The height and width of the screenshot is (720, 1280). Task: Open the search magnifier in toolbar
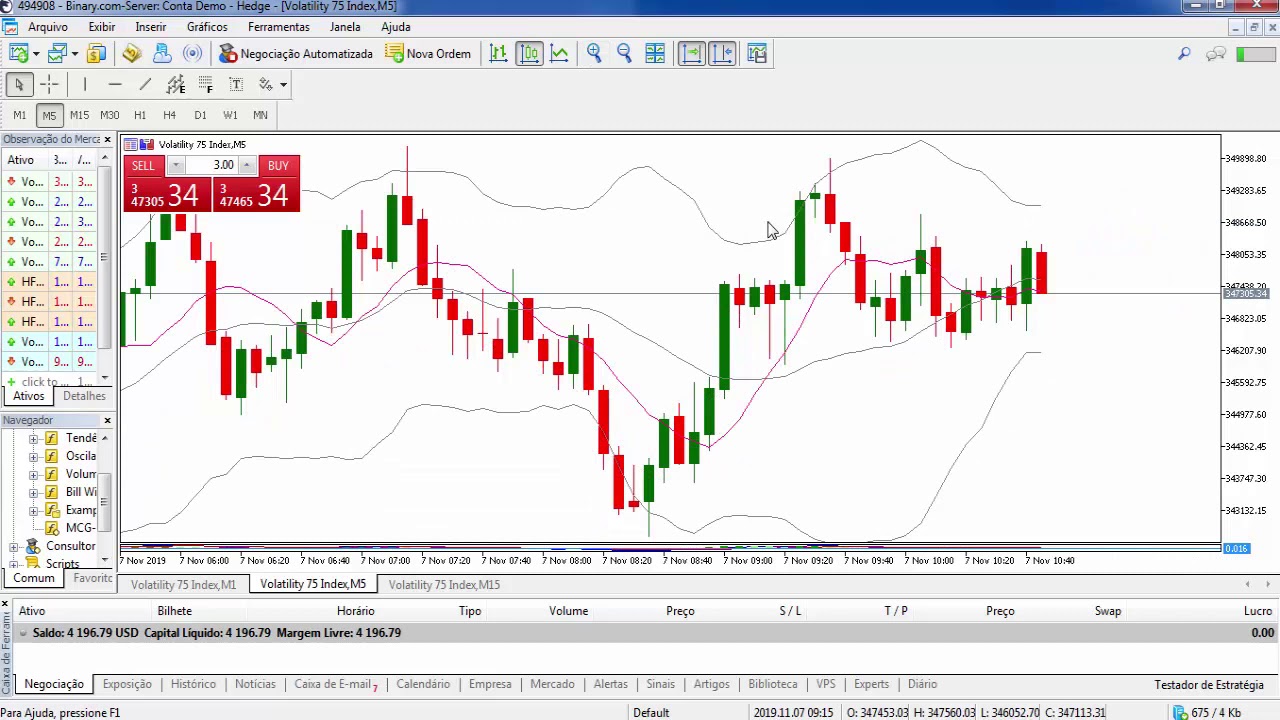[x=1184, y=53]
